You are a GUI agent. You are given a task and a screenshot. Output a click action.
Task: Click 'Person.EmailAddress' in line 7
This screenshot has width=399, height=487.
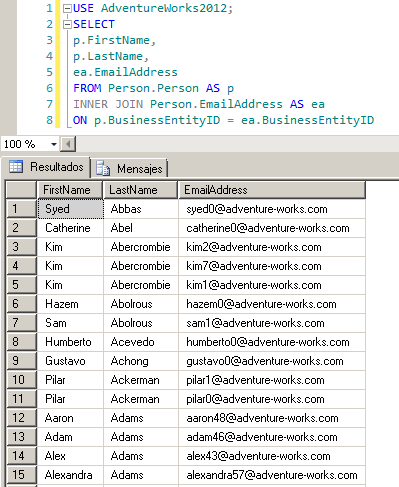click(x=216, y=104)
